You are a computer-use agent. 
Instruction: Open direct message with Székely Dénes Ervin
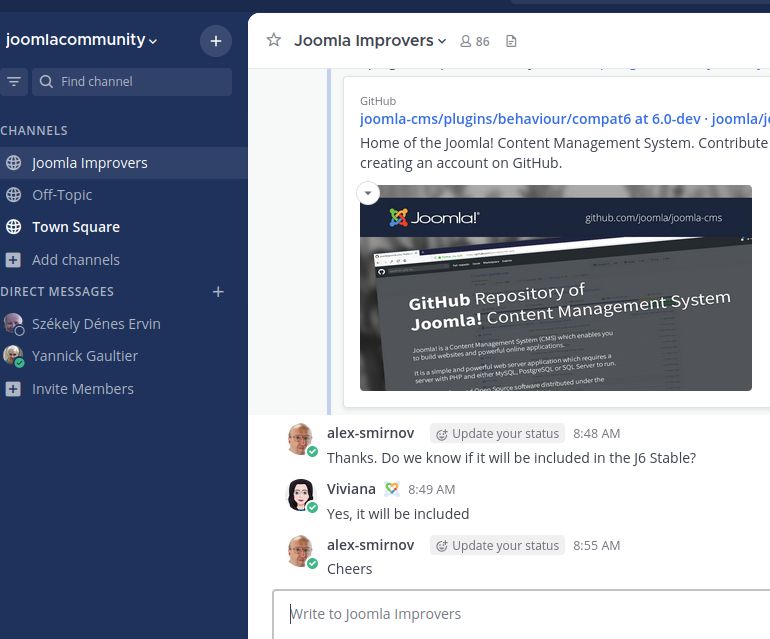pyautogui.click(x=124, y=324)
